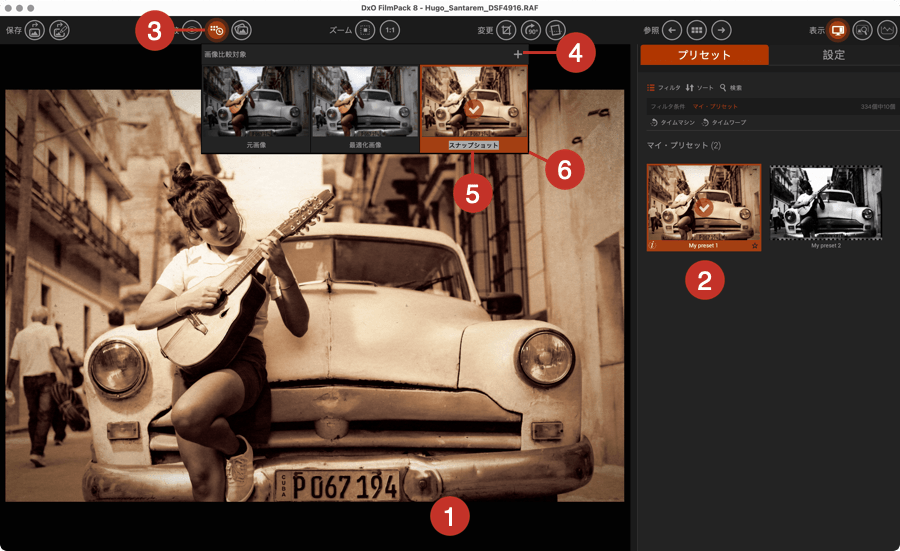Click the save-as-preset icon with pencil
Image resolution: width=900 pixels, height=551 pixels.
click(x=60, y=31)
